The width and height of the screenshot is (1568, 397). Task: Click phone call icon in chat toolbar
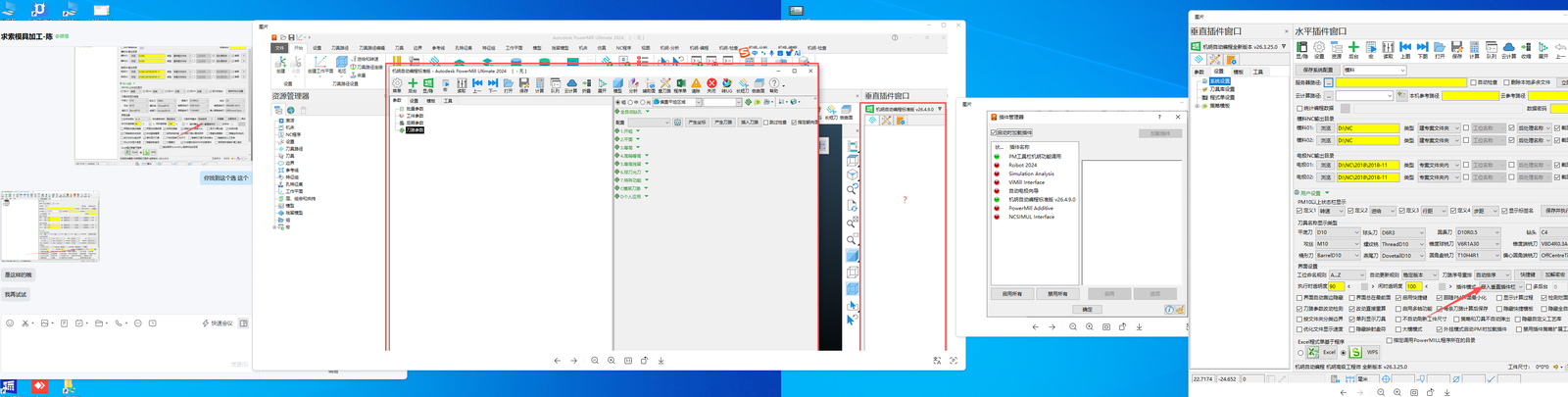pyautogui.click(x=119, y=323)
